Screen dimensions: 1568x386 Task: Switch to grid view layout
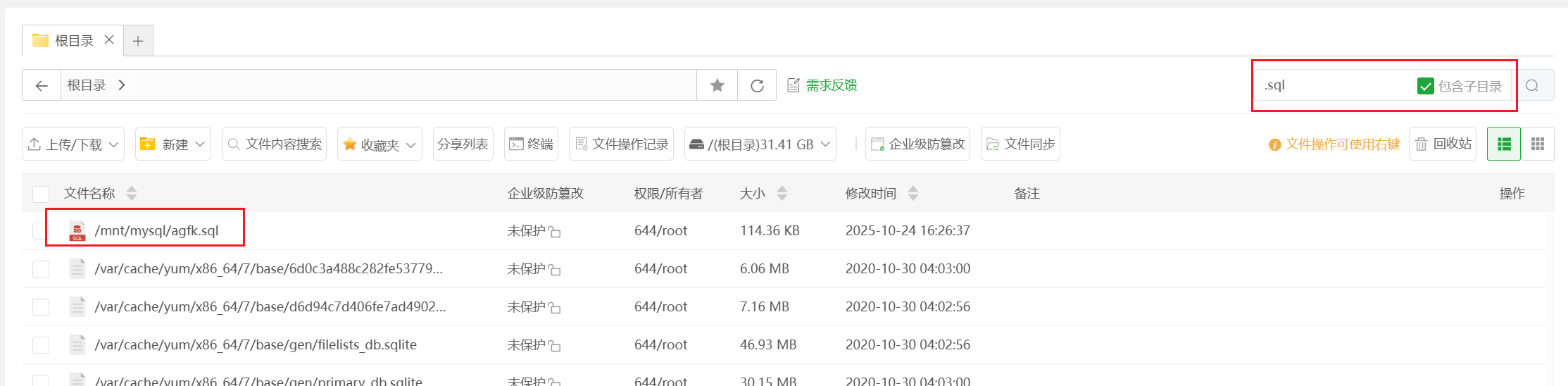1538,144
